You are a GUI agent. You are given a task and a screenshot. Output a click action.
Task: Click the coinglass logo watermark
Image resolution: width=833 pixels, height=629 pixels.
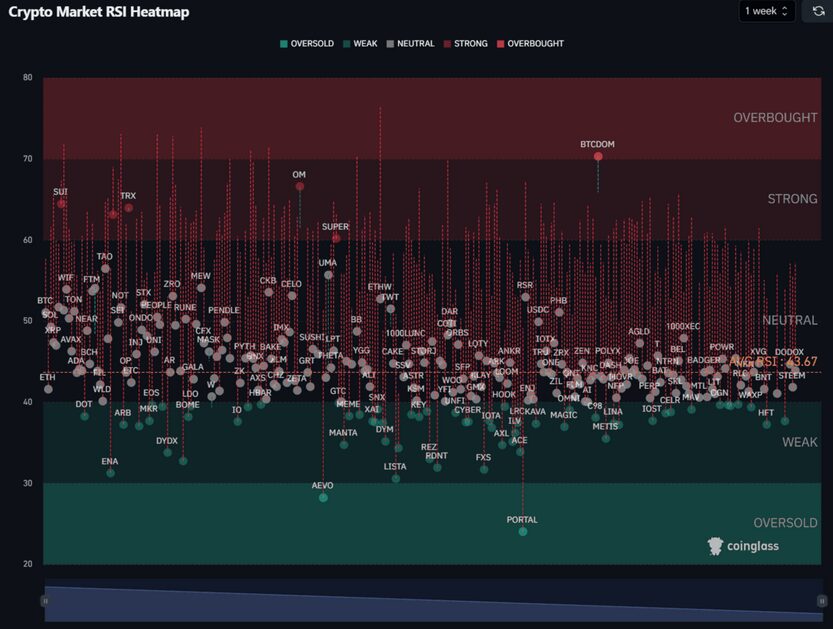pyautogui.click(x=743, y=546)
